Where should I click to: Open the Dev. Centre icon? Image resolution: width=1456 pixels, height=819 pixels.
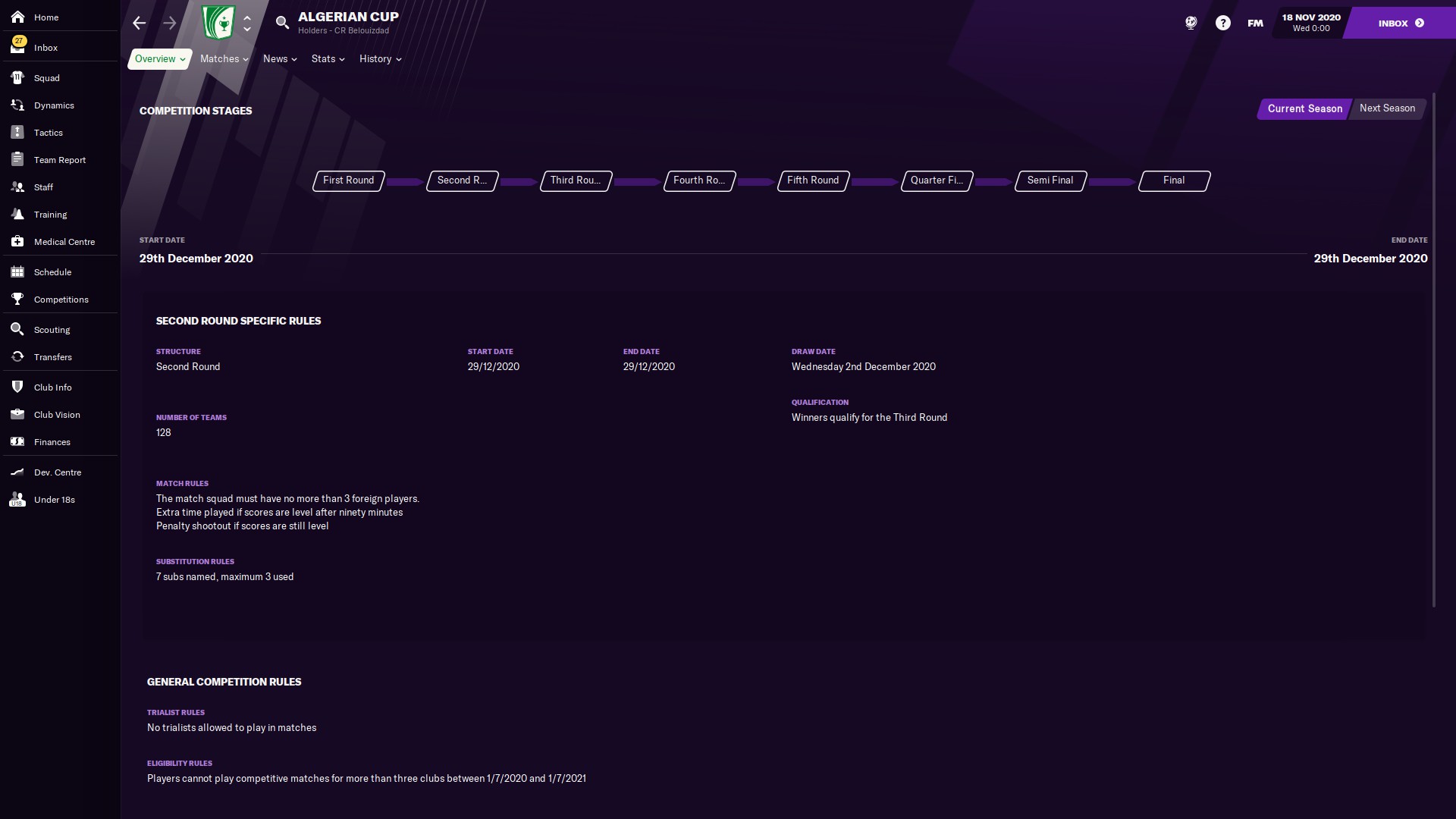click(x=17, y=472)
